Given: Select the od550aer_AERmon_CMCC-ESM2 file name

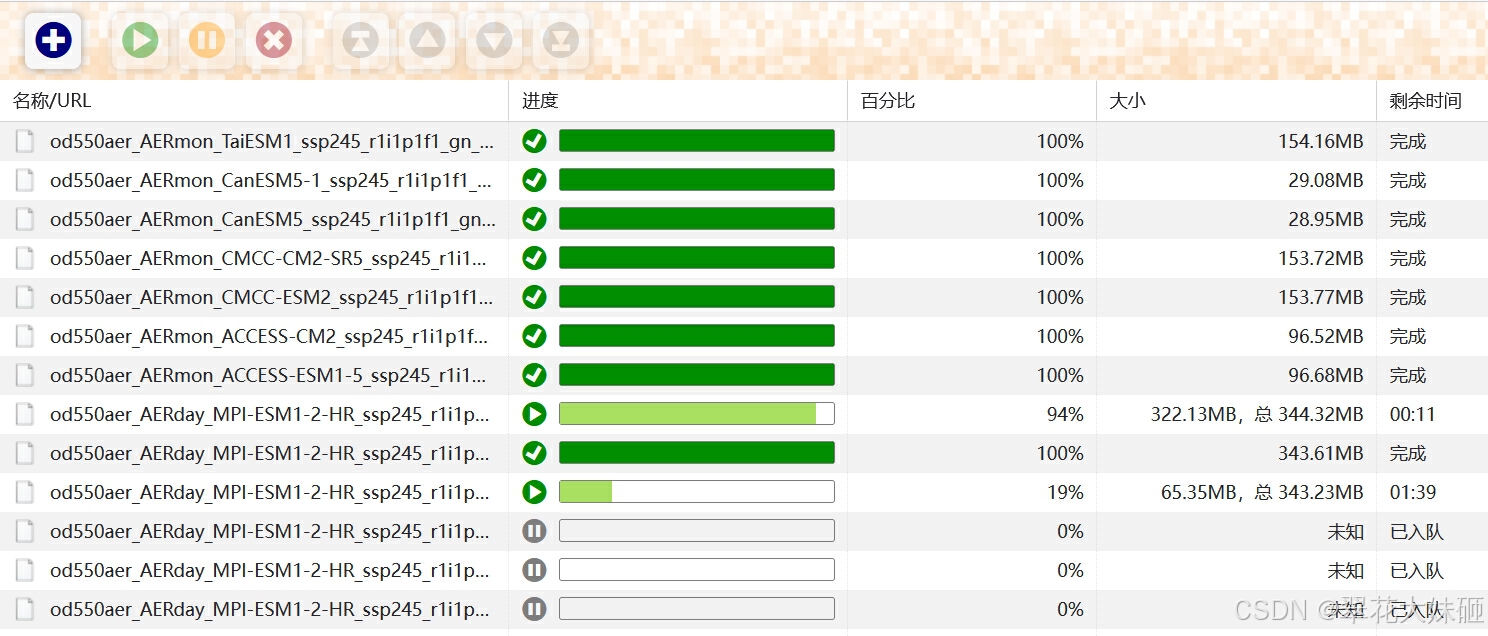Looking at the screenshot, I should [272, 298].
